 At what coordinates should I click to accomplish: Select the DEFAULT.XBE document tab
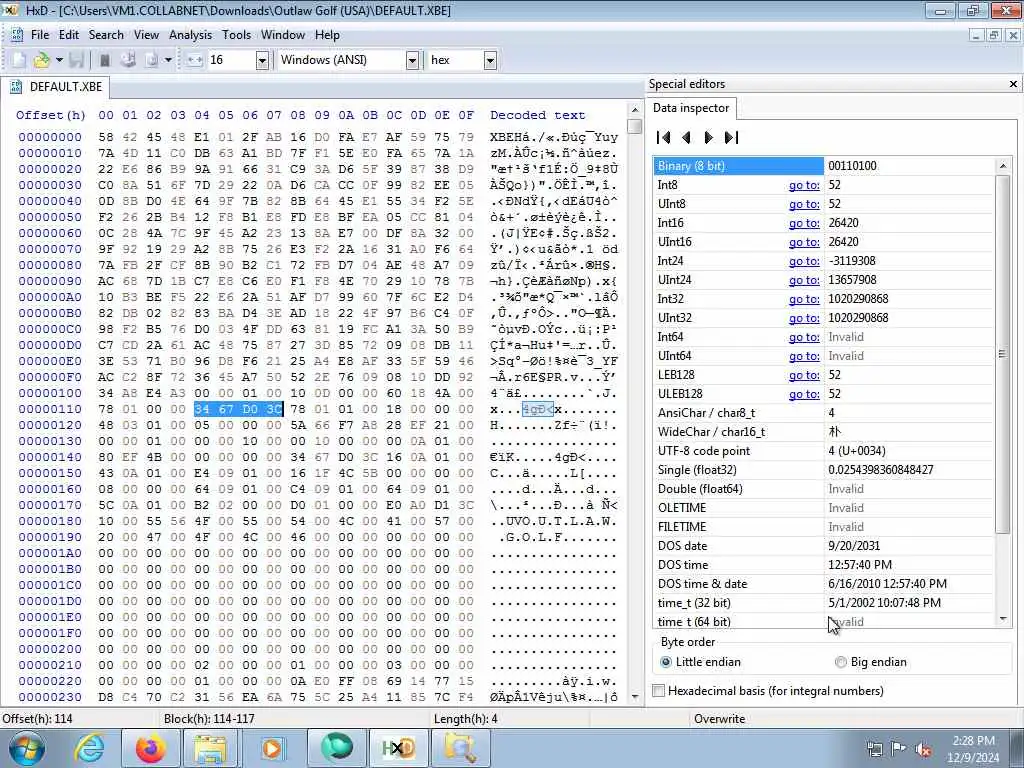tap(57, 87)
